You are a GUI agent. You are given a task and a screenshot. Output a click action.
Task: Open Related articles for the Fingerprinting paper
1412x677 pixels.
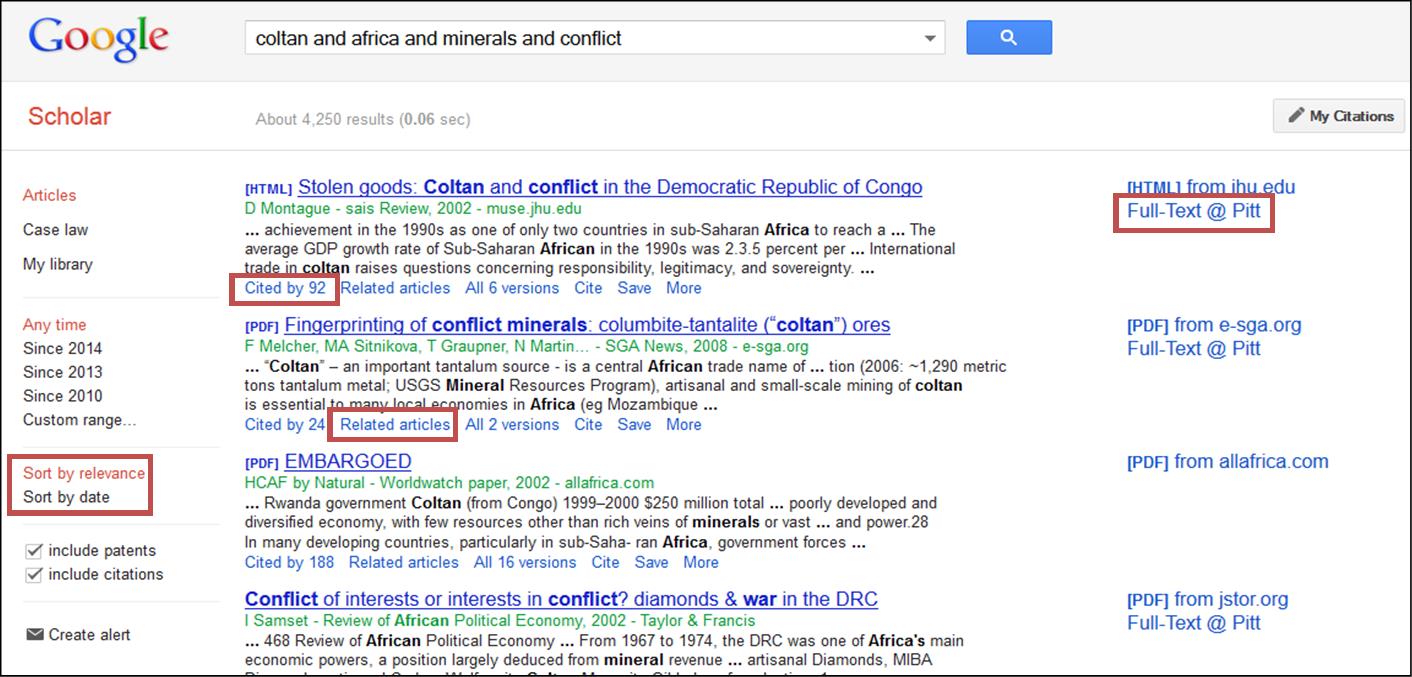(x=393, y=424)
